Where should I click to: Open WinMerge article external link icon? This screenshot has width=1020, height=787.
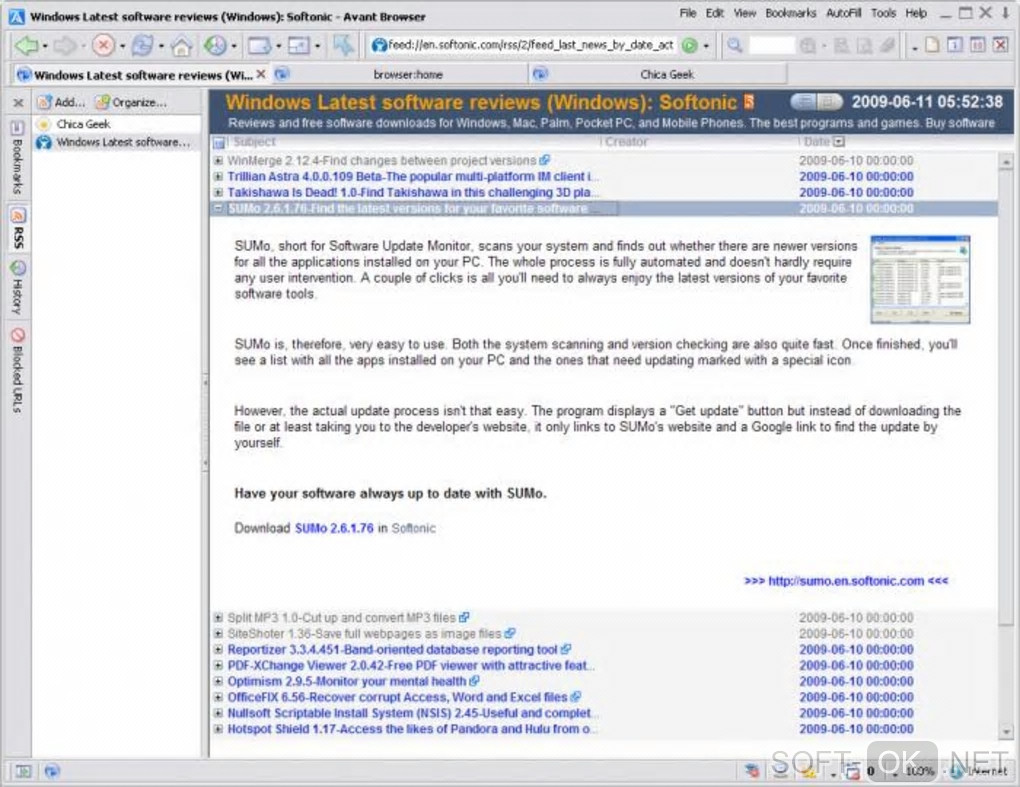tap(544, 160)
